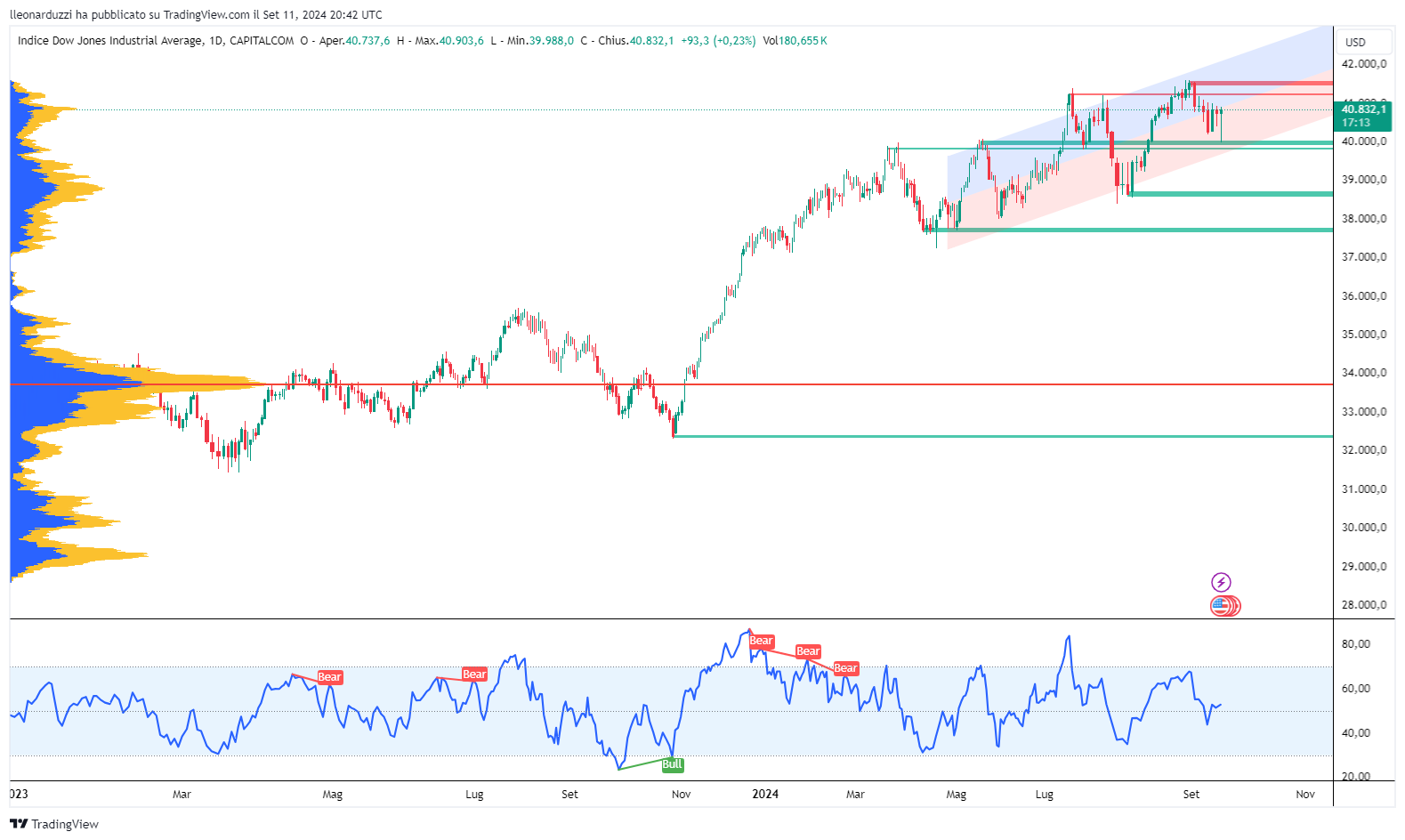Viewport: 1405px width, 840px height.
Task: Click the 36.000,0 price axis label
Action: click(1364, 296)
